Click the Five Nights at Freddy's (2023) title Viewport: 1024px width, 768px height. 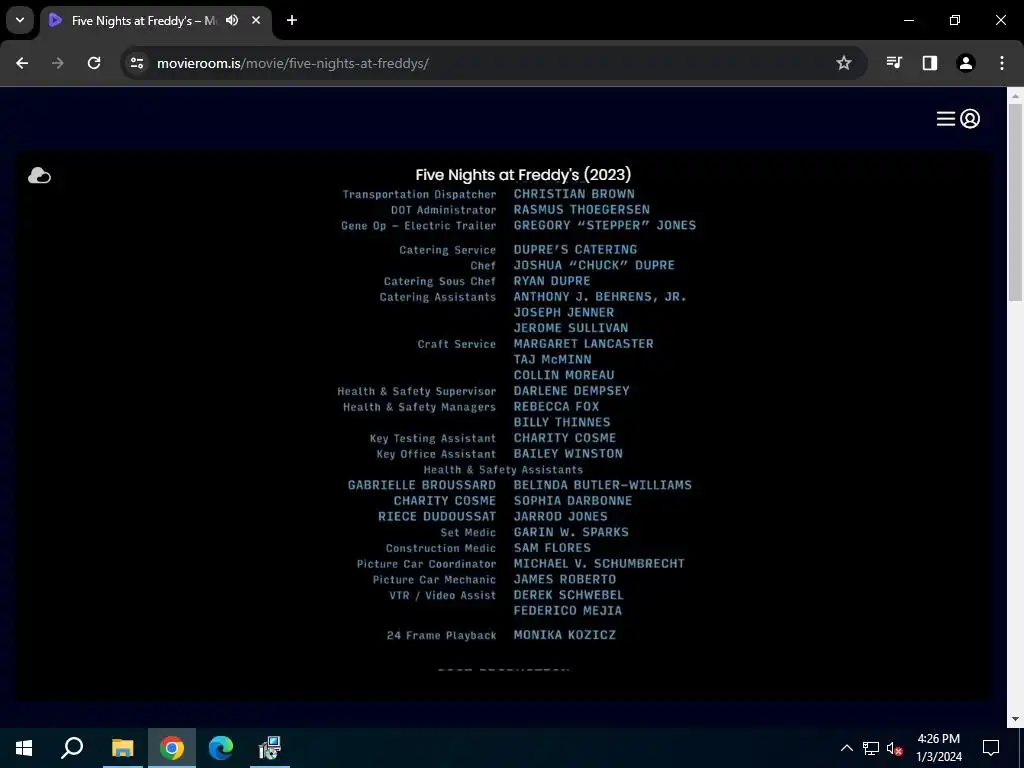click(523, 174)
